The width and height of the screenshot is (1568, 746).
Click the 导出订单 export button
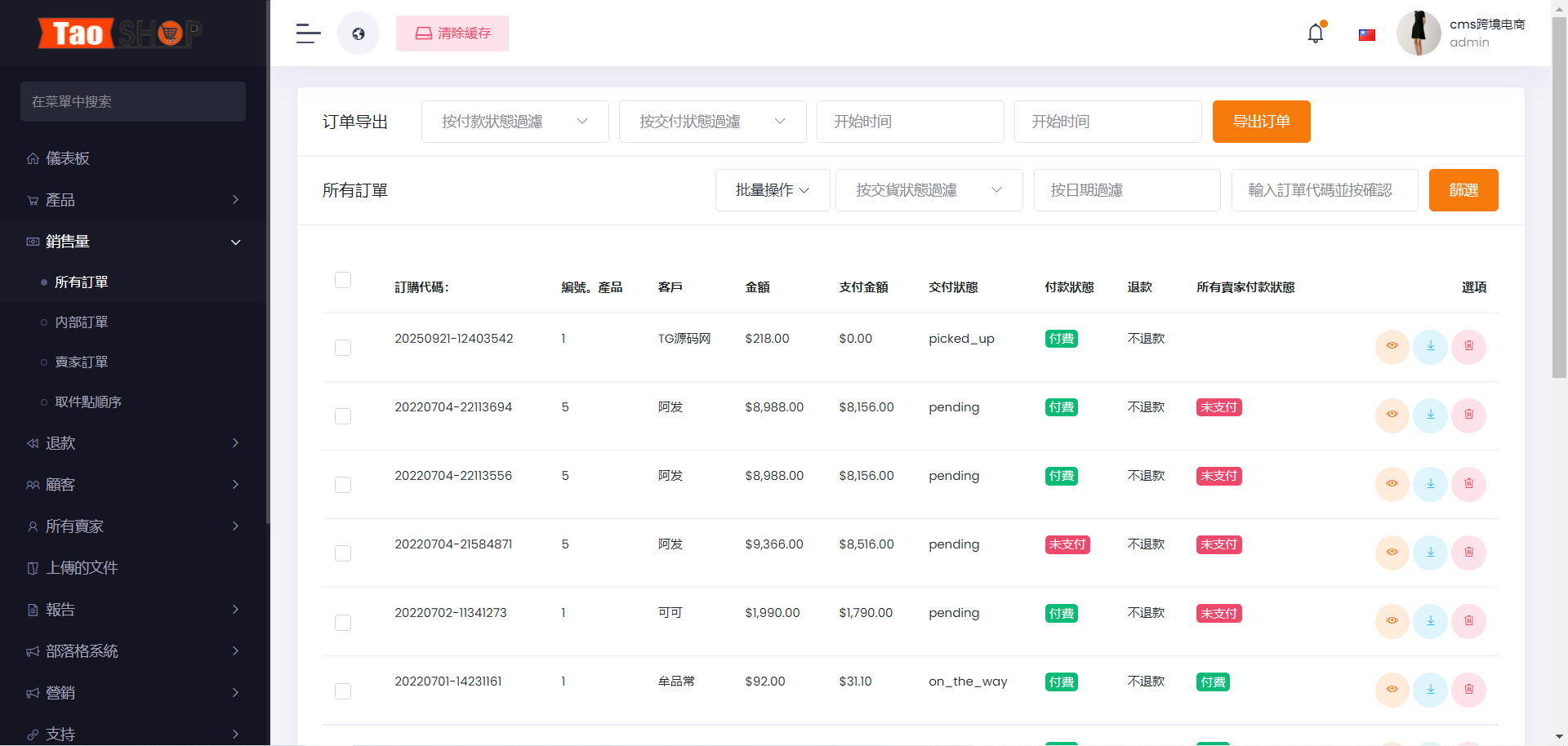point(1261,122)
